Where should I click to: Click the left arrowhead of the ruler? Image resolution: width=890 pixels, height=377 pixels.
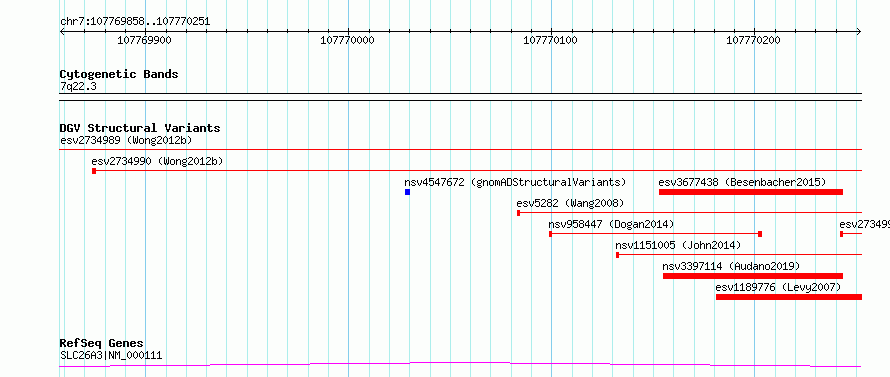[62, 32]
